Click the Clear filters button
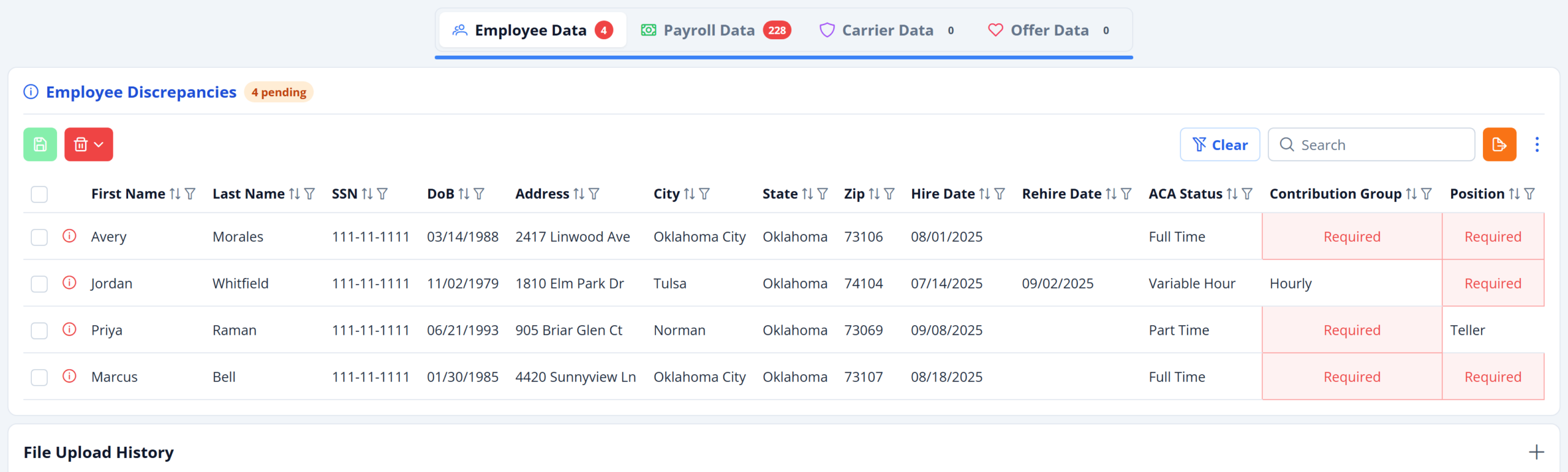This screenshot has height=472, width=1568. [1220, 144]
